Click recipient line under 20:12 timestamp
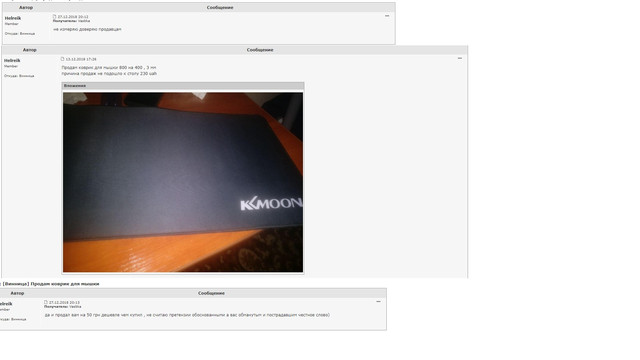 pyautogui.click(x=71, y=21)
